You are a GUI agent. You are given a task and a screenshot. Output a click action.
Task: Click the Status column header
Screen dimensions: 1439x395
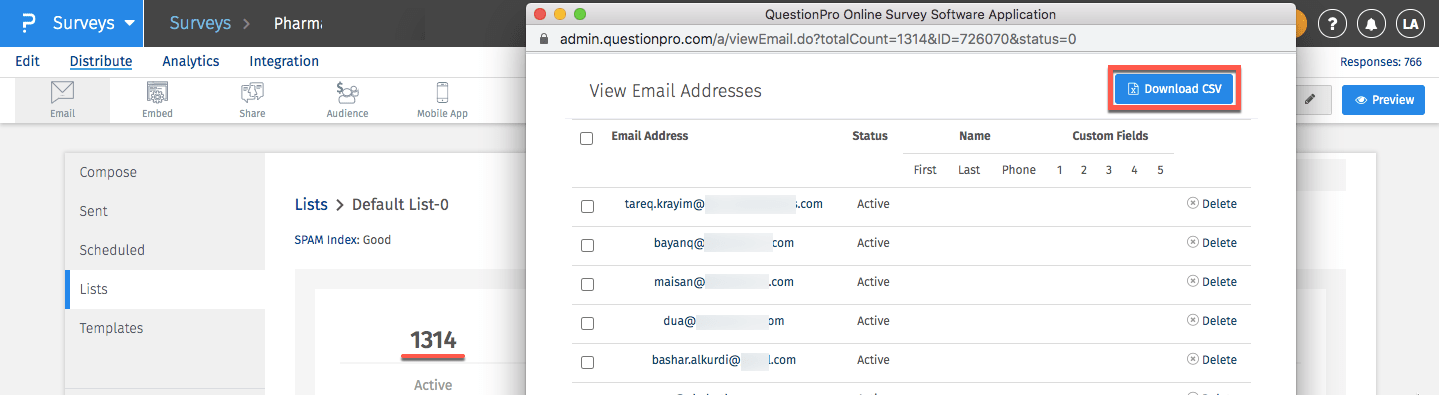pos(870,136)
